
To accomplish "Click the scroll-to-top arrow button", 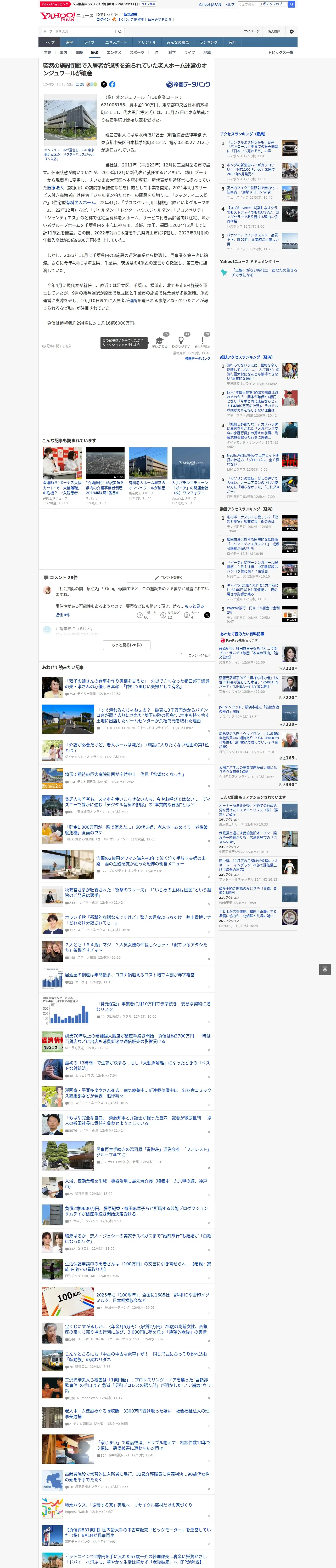I will (x=325, y=970).
